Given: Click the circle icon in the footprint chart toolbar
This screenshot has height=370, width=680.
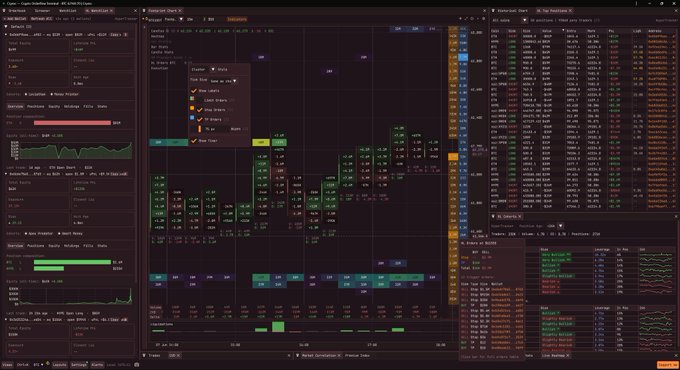Looking at the screenshot, I should (x=472, y=19).
